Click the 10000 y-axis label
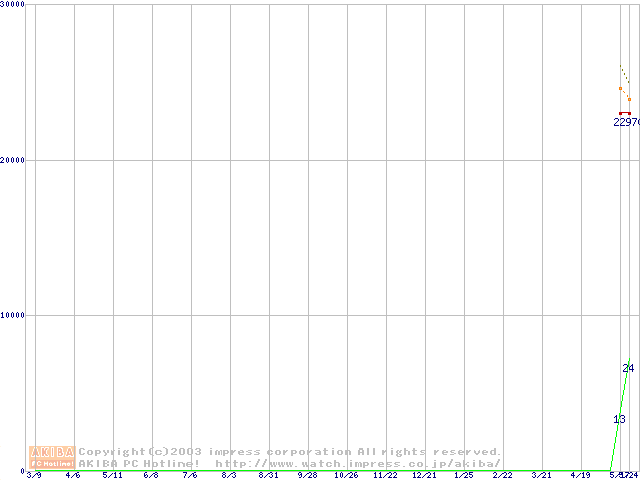This screenshot has width=640, height=480. (x=15, y=315)
